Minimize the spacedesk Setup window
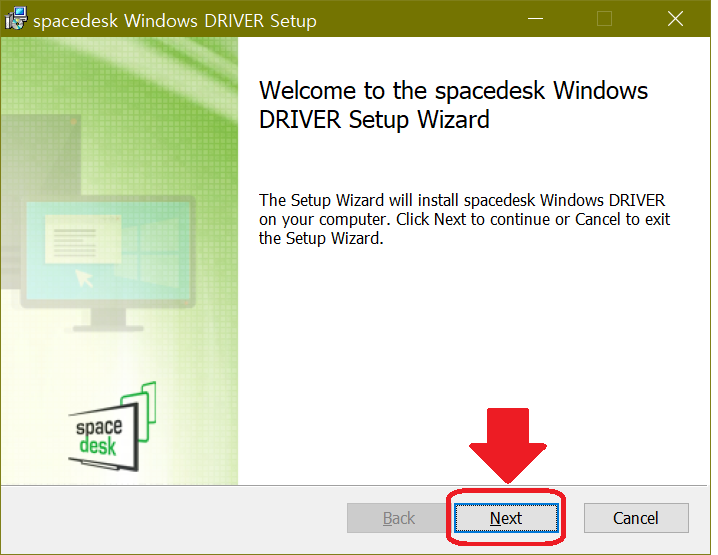Viewport: 718px width, 555px height. [535, 19]
